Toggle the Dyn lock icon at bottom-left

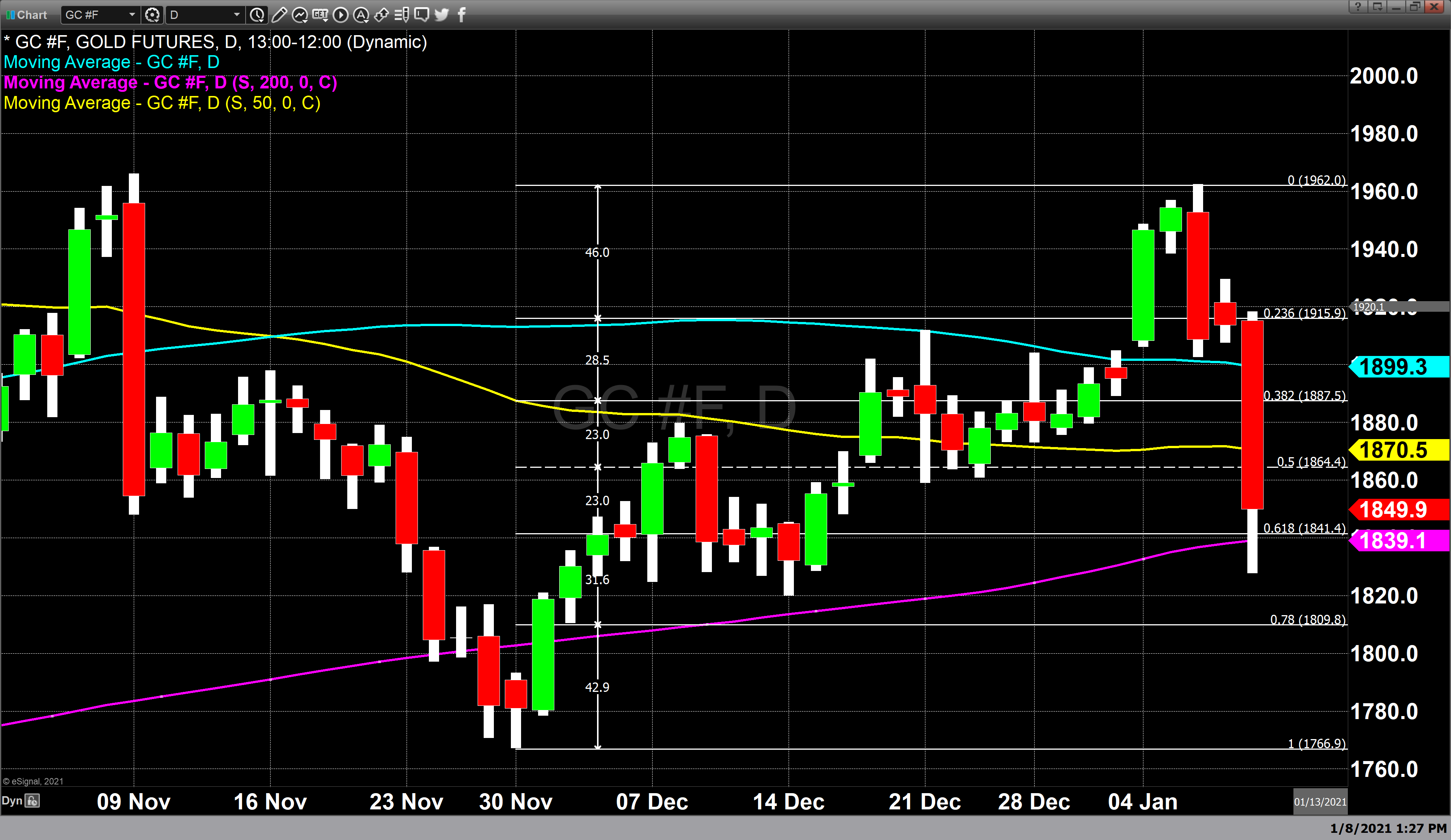coord(32,801)
